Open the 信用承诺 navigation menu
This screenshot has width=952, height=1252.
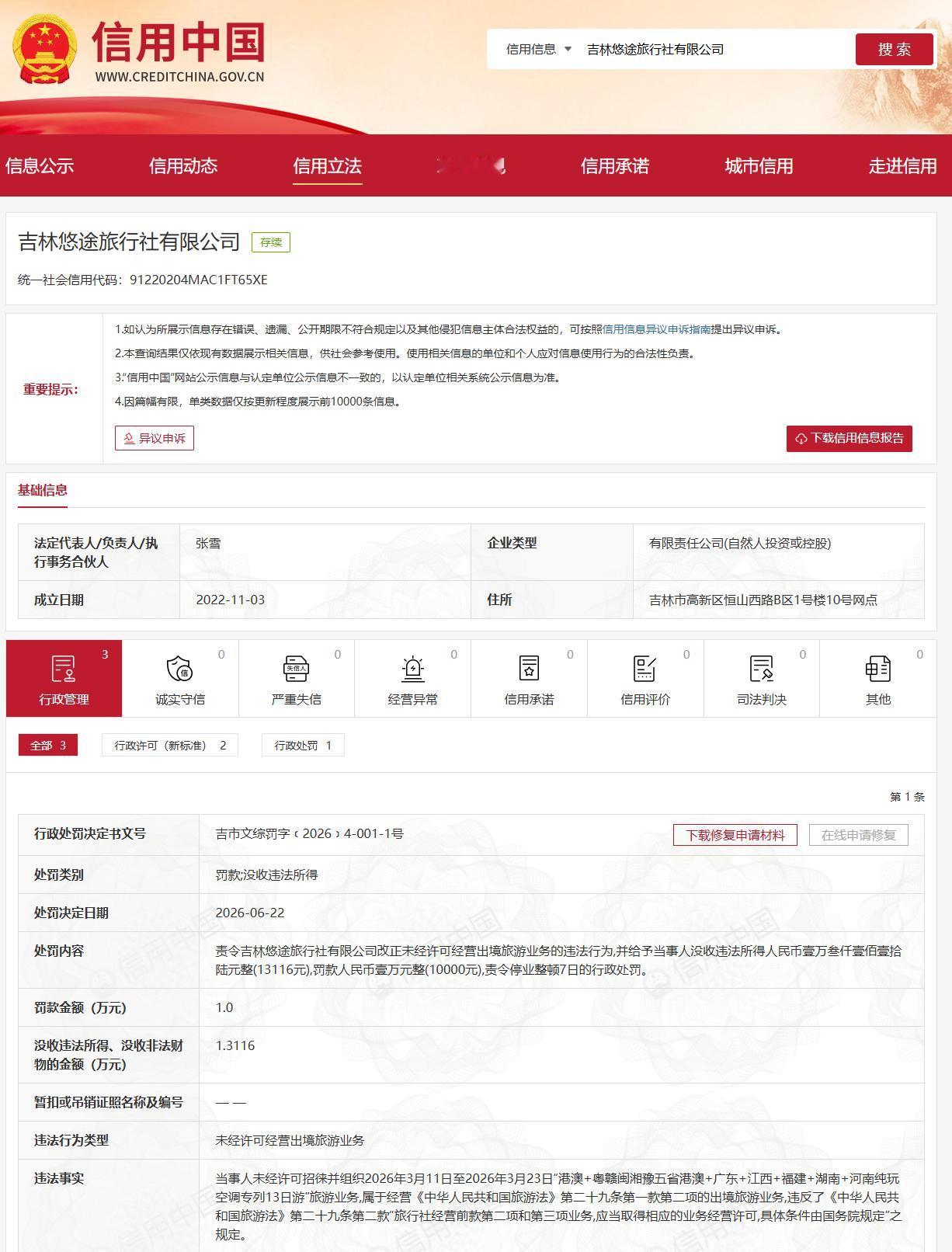coord(614,165)
